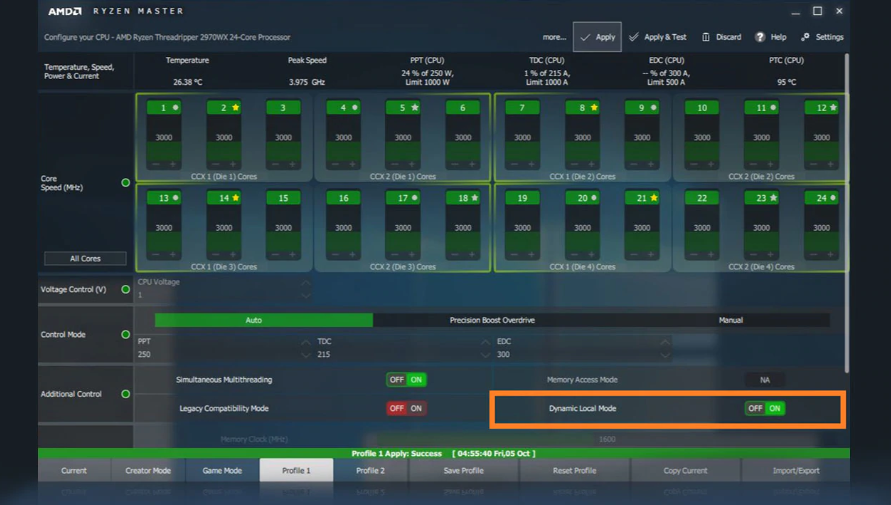Toggle Dynamic Local Mode switch
This screenshot has width=891, height=505.
point(765,408)
